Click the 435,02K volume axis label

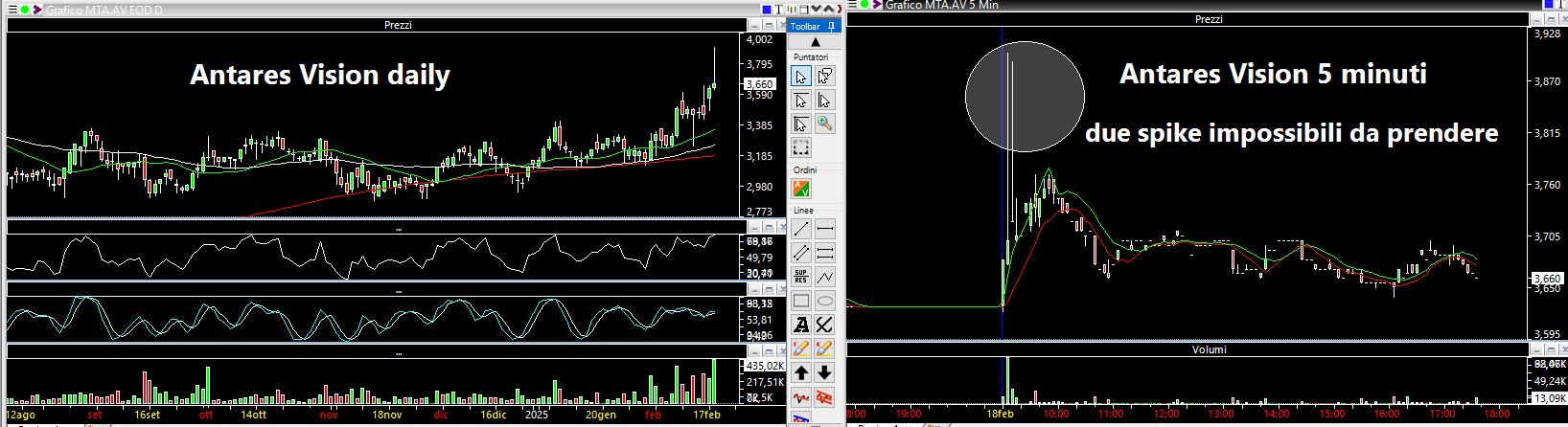[764, 366]
